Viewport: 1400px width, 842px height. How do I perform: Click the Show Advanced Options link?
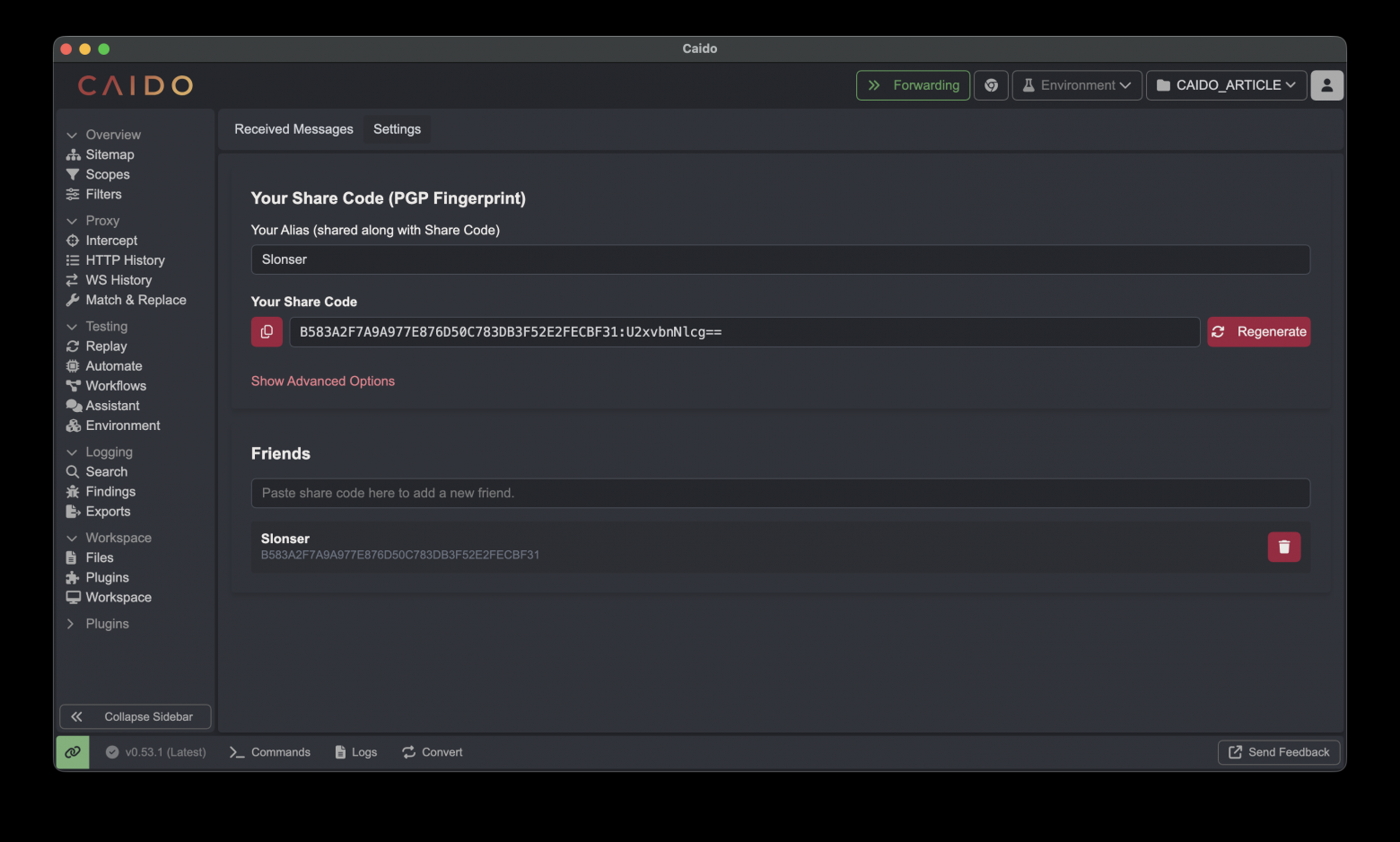[323, 382]
